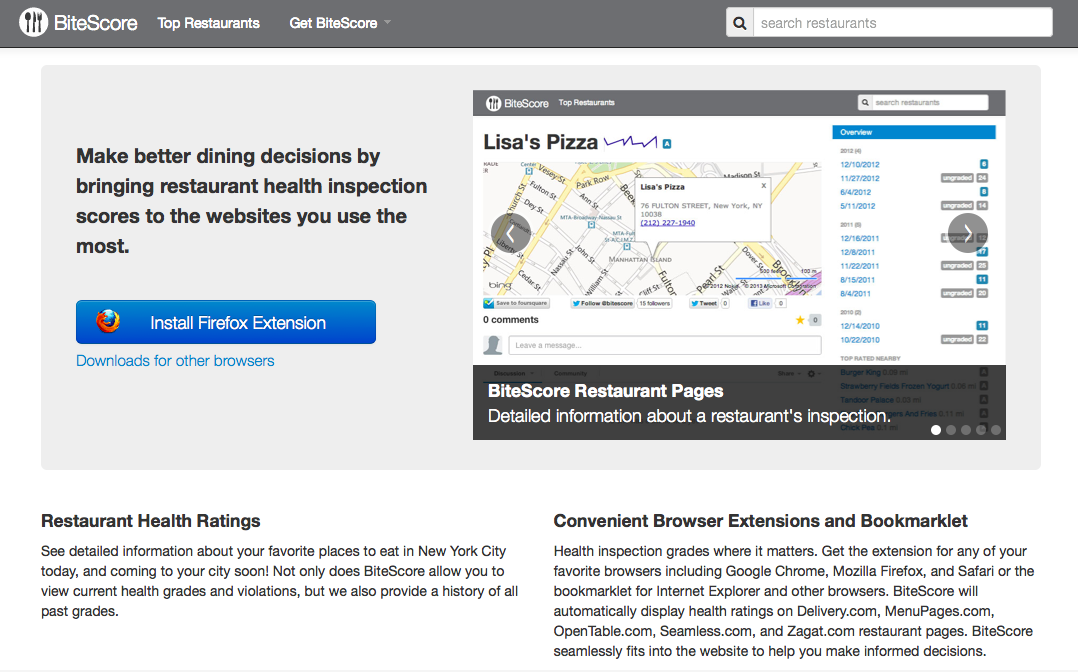Click the BiteScore Restaurant Pages slide caption
Image resolution: width=1078 pixels, height=672 pixels.
605,391
